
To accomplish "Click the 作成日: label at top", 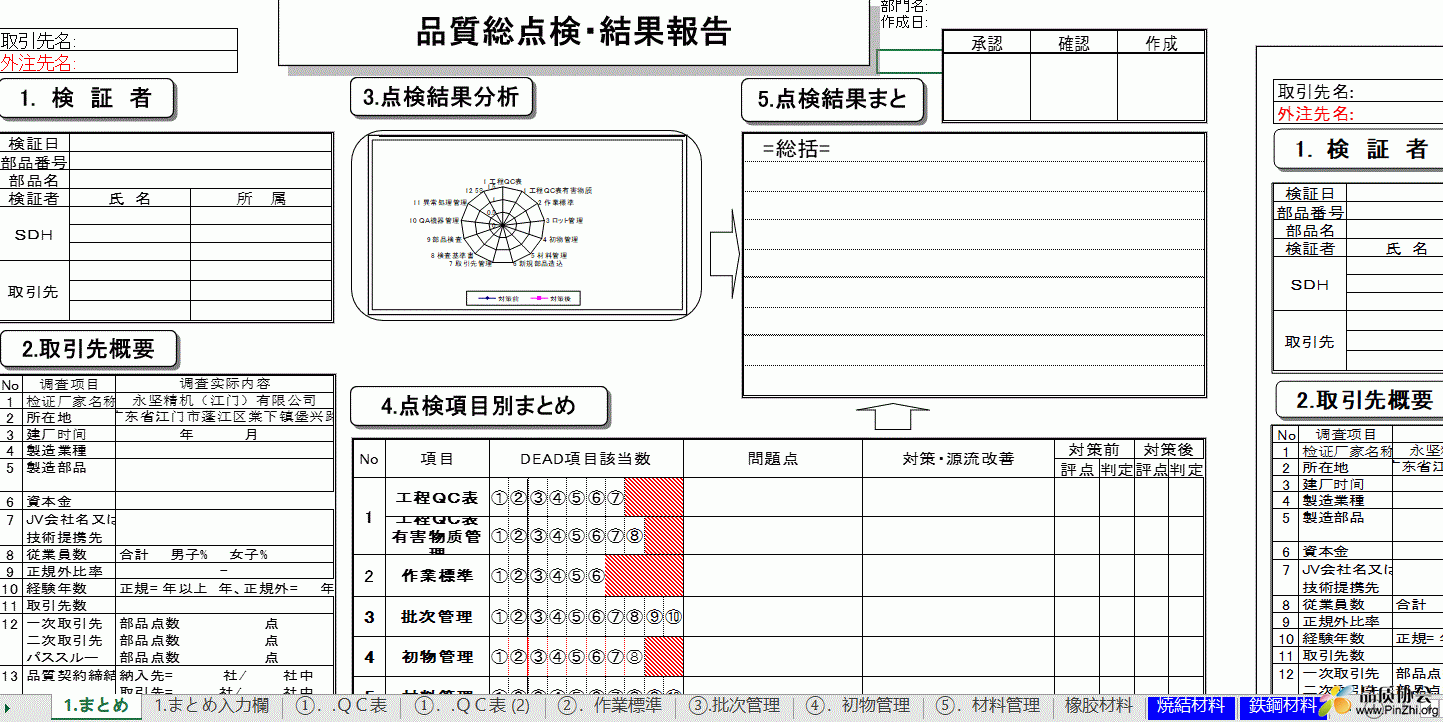I will 904,21.
